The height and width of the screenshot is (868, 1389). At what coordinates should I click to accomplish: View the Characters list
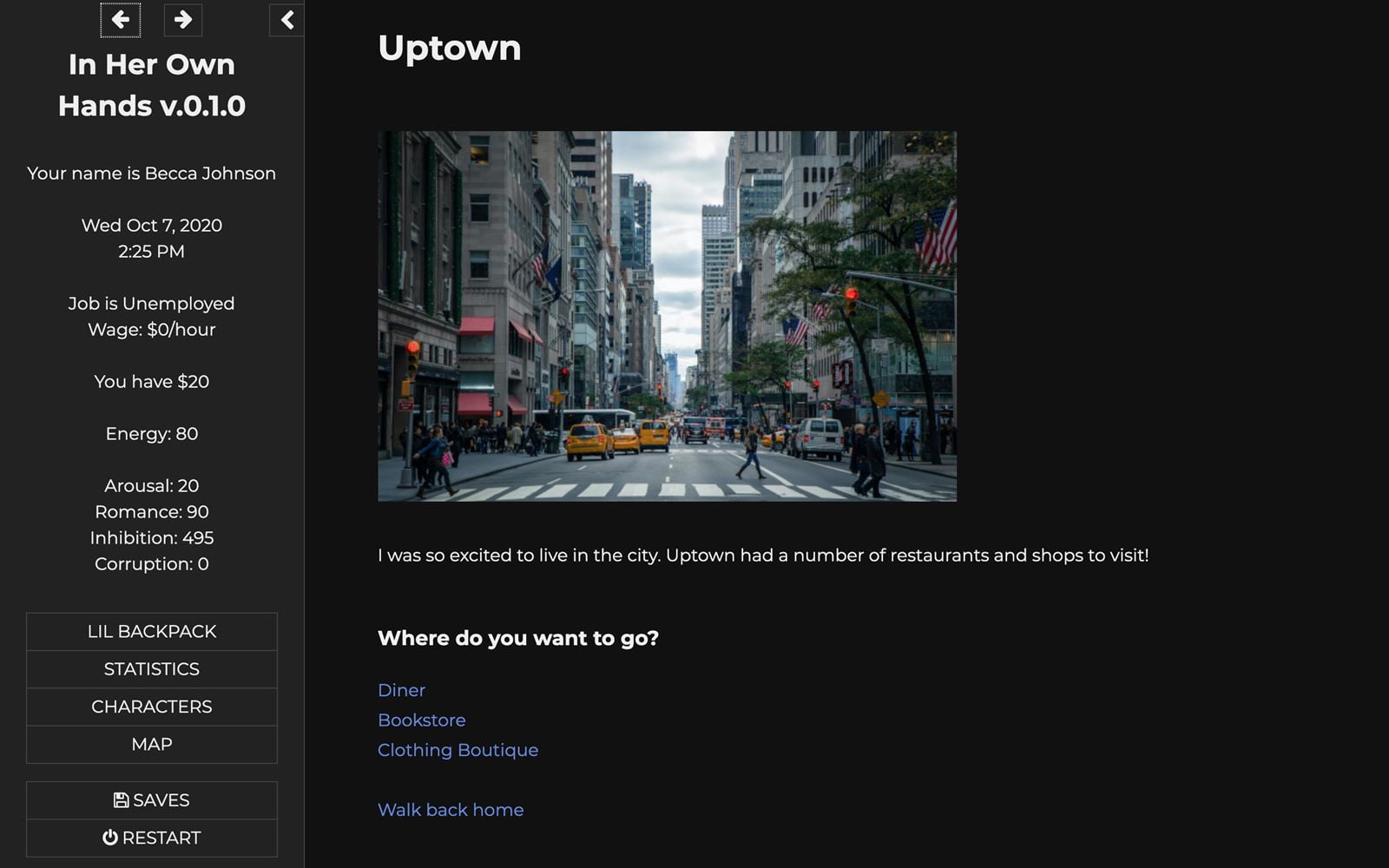point(152,707)
